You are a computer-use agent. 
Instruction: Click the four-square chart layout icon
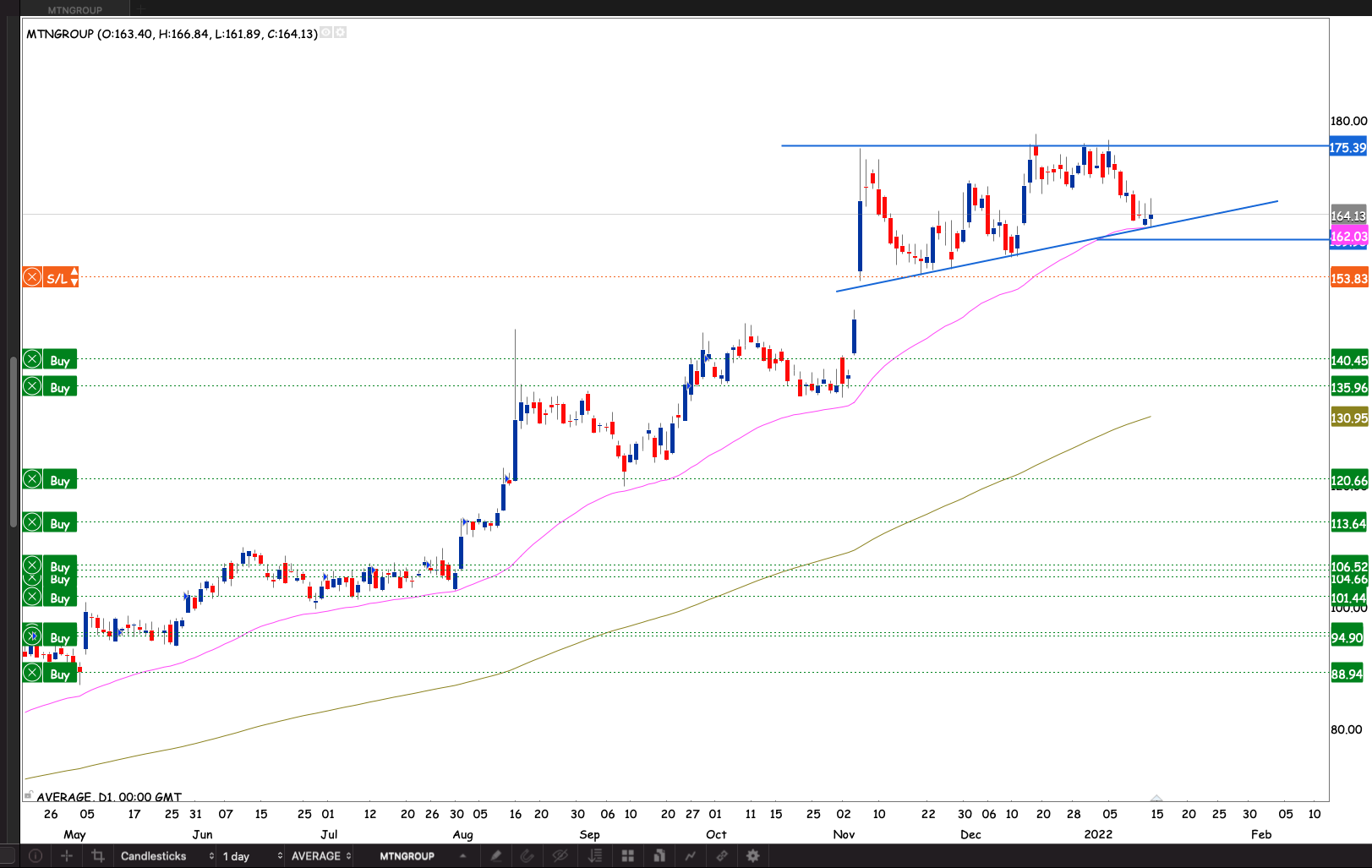627,856
